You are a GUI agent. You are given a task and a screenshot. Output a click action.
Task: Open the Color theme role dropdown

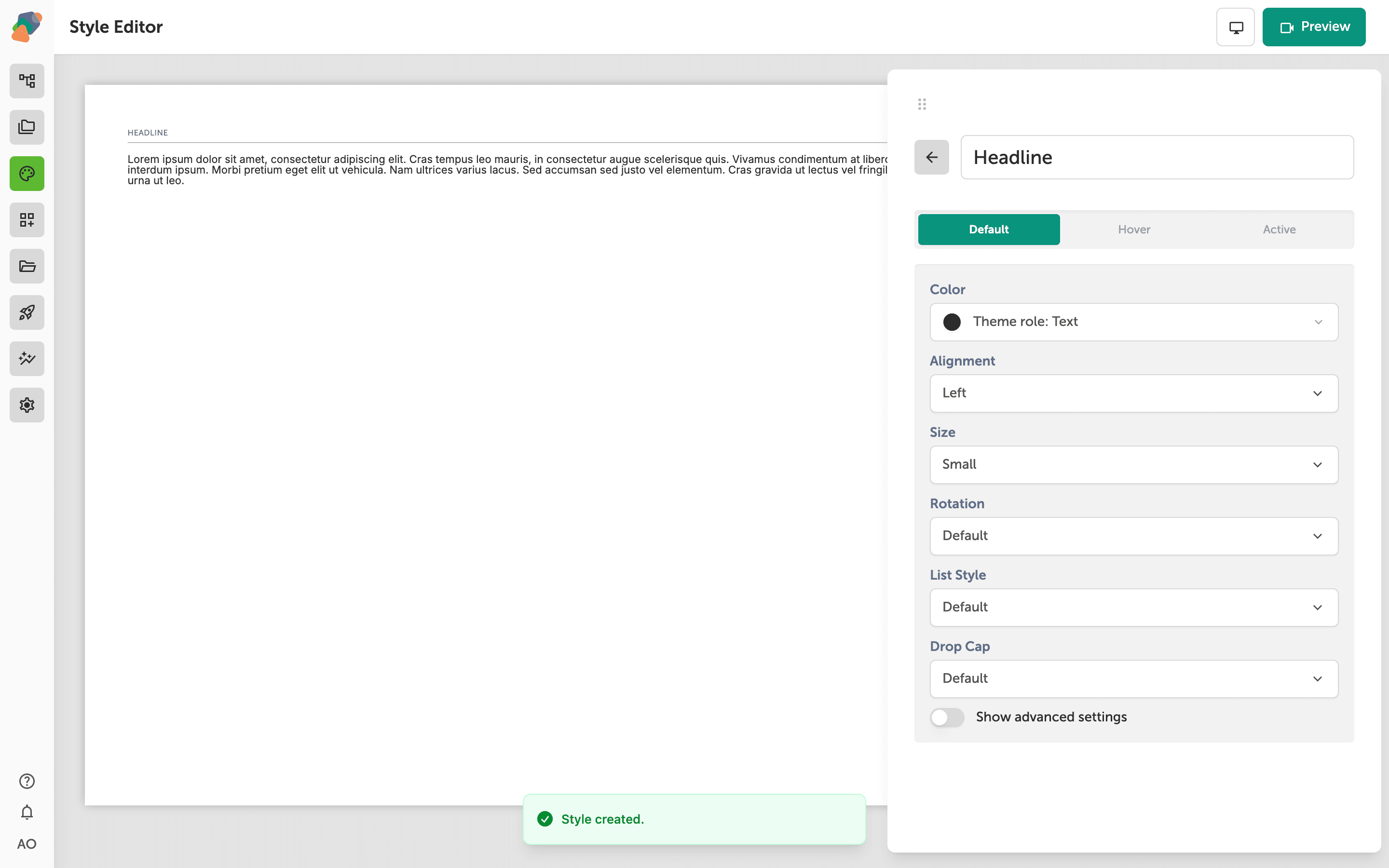tap(1133, 322)
